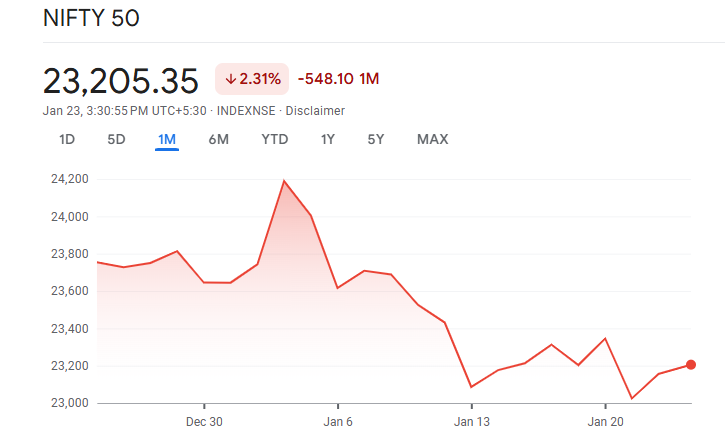
Task: Click the -2.31% change badge
Action: click(252, 79)
